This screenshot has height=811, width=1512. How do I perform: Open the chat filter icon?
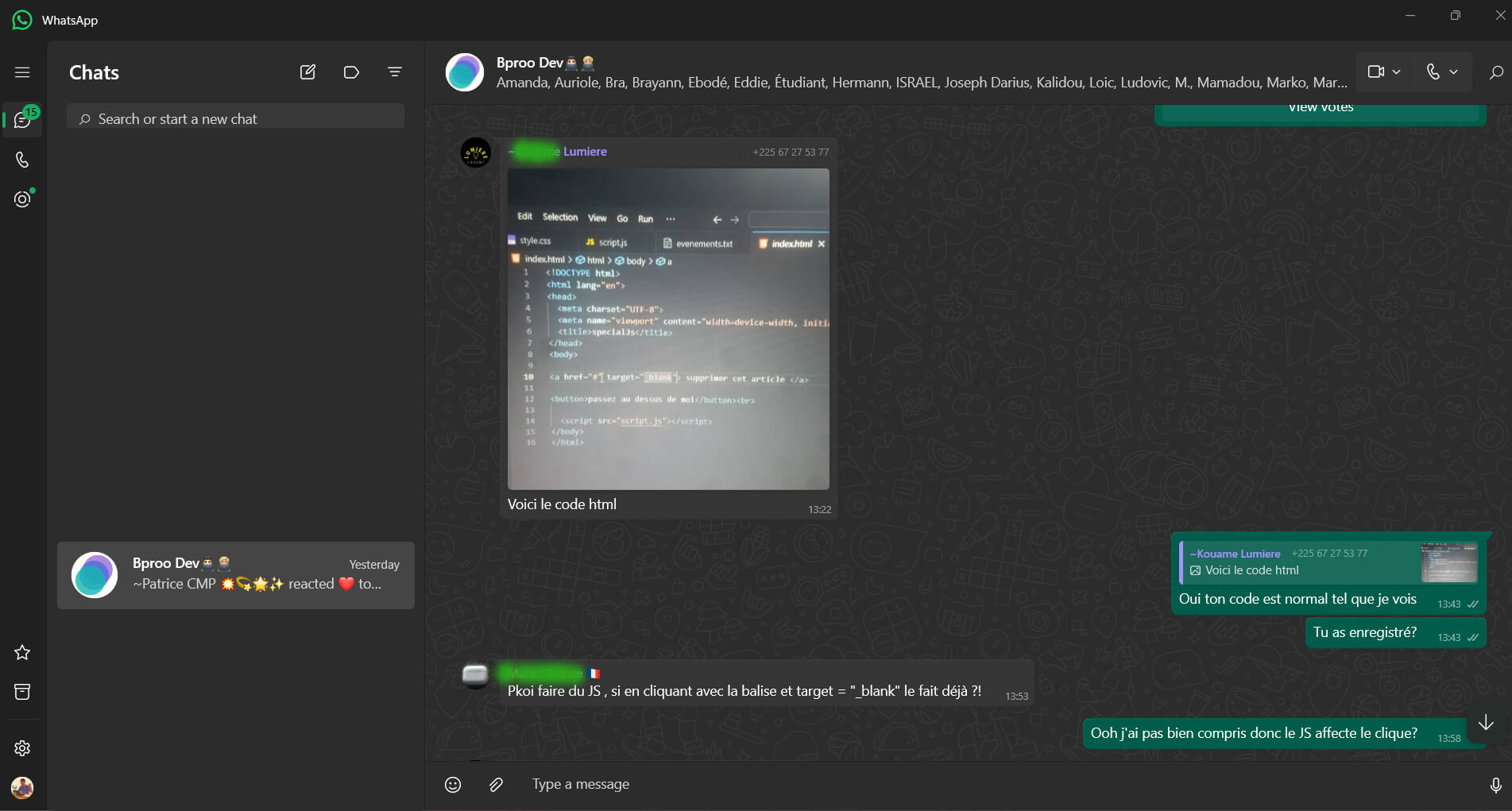(394, 72)
